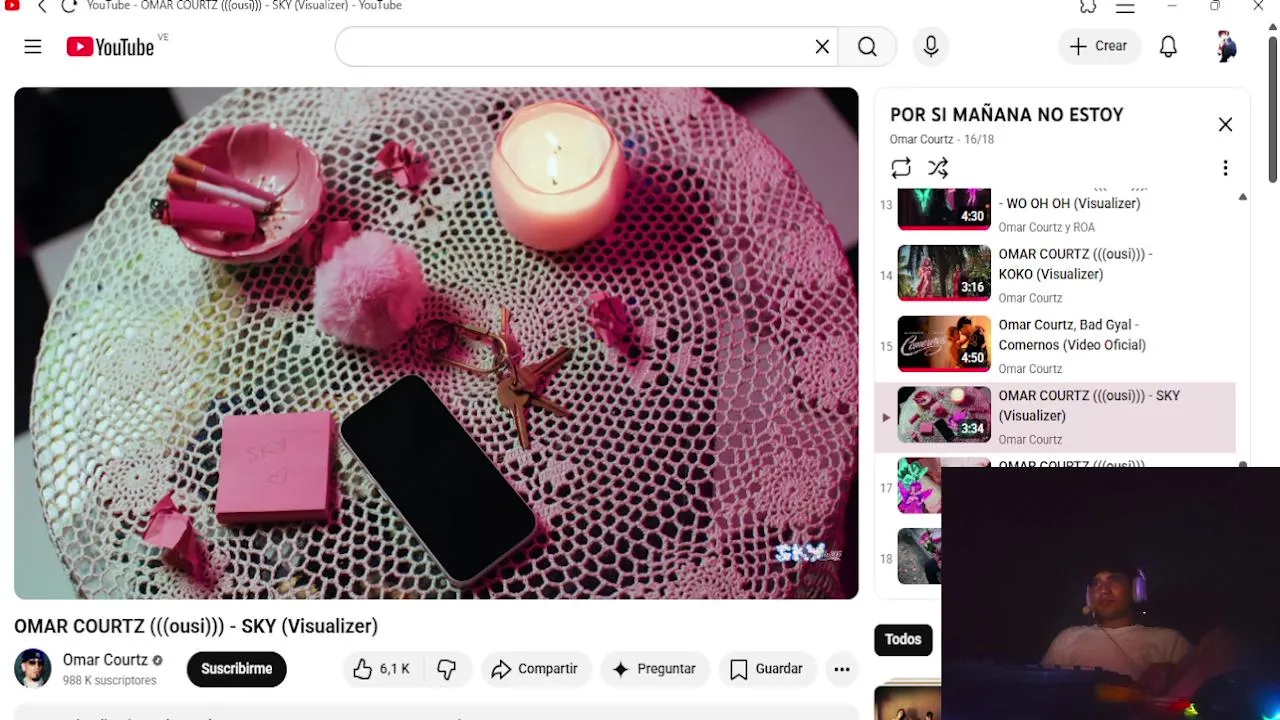Open the account avatar menu

coord(1226,47)
